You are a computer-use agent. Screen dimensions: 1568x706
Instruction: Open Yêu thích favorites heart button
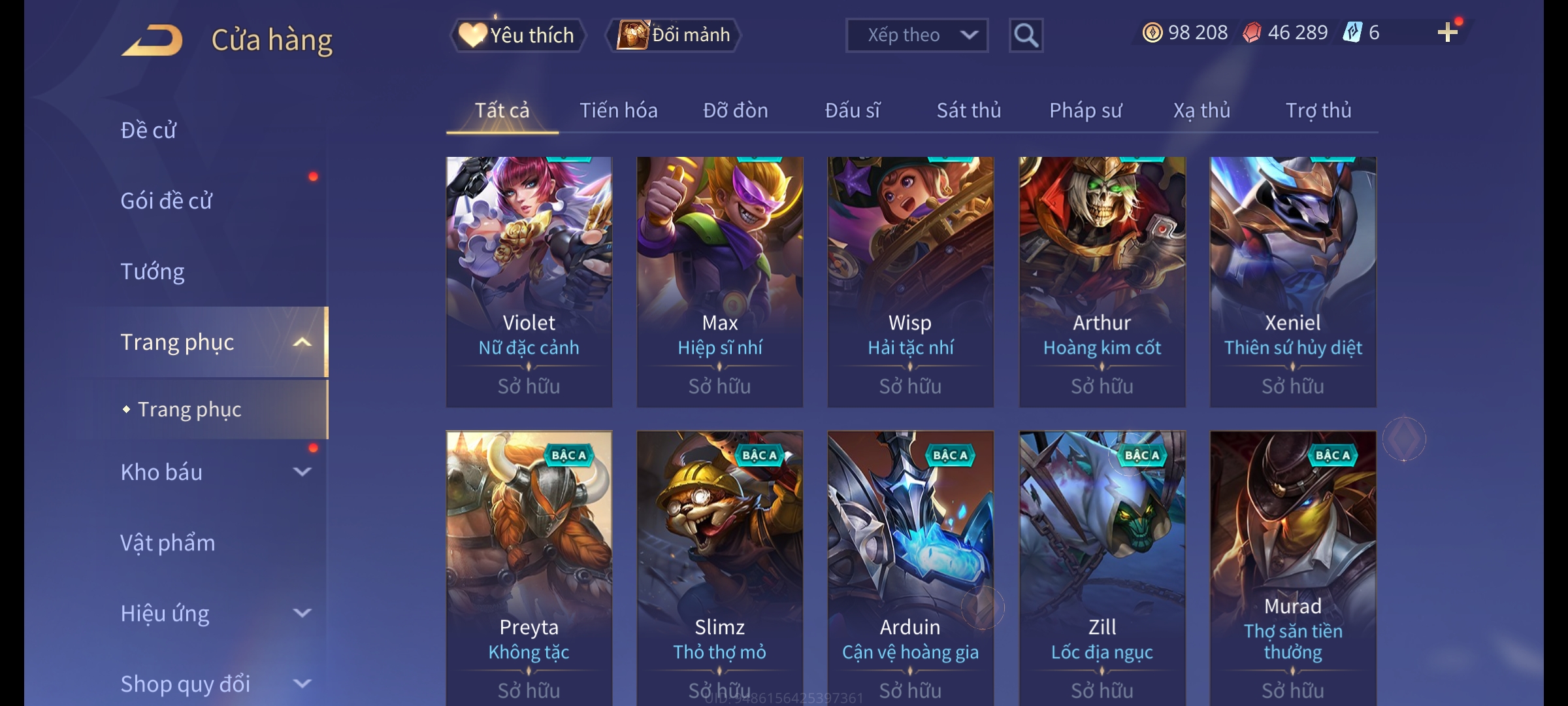coord(517,35)
